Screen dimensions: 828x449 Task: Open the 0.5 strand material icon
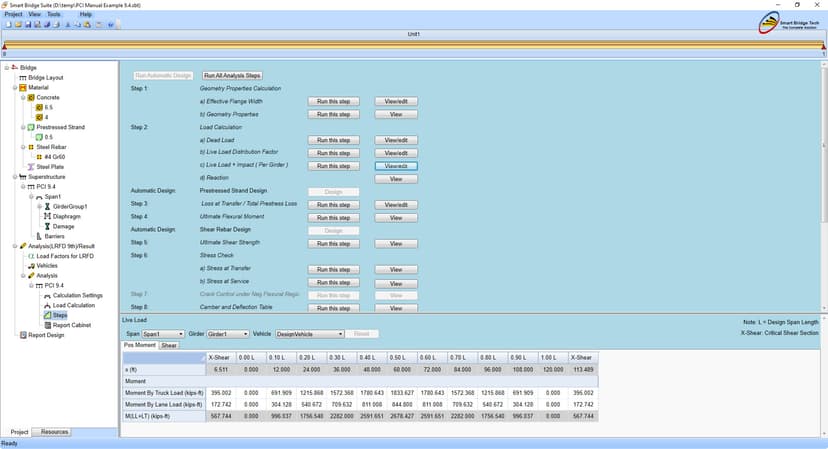pyautogui.click(x=39, y=137)
